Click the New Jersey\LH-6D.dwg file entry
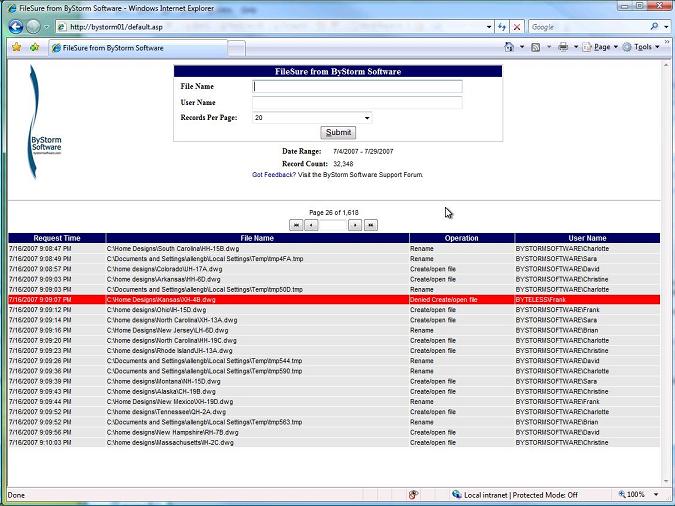 point(167,331)
